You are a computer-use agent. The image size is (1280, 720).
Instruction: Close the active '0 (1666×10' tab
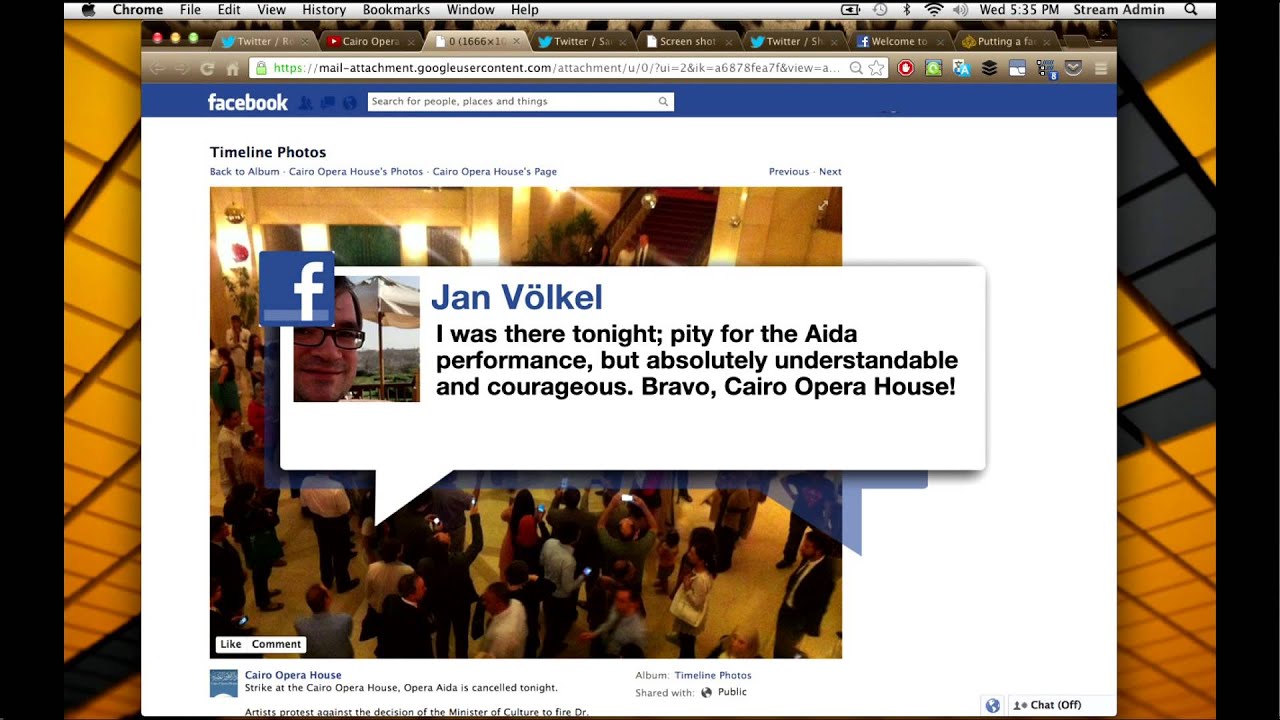pos(517,42)
